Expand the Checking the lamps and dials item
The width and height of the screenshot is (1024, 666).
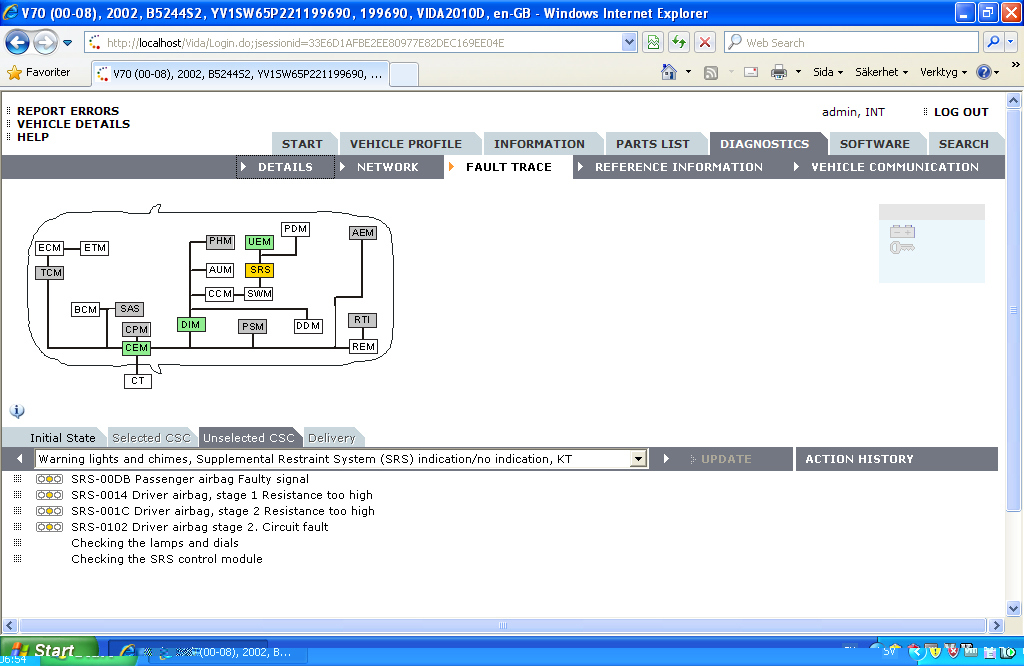pyautogui.click(x=18, y=543)
